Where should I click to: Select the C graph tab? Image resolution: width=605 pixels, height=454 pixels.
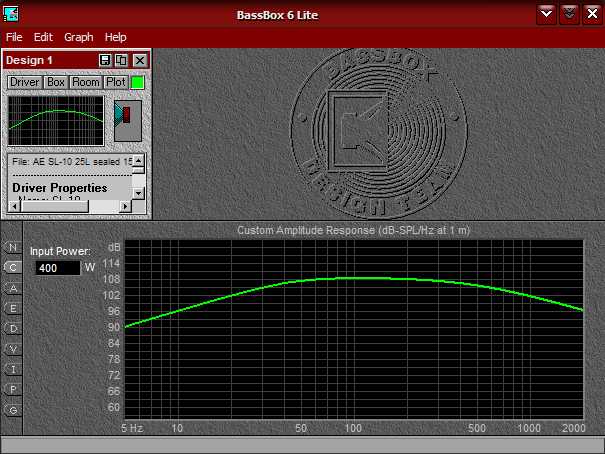coord(13,267)
